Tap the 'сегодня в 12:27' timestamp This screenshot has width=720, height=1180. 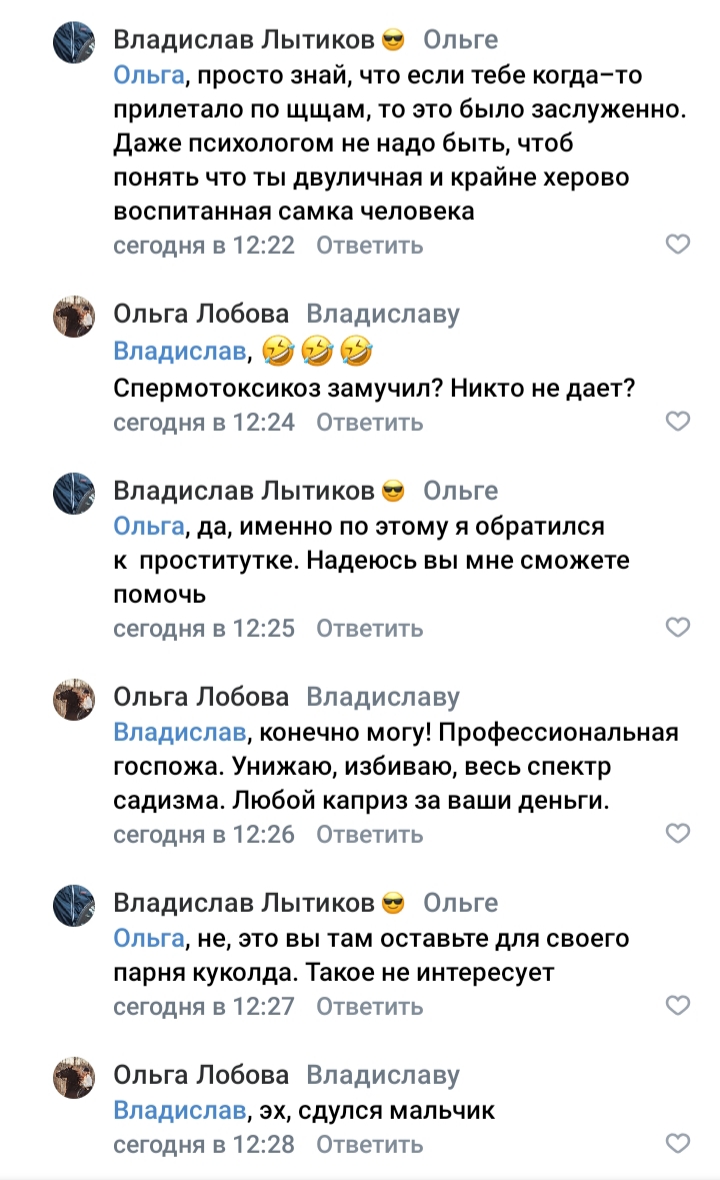coord(204,1006)
